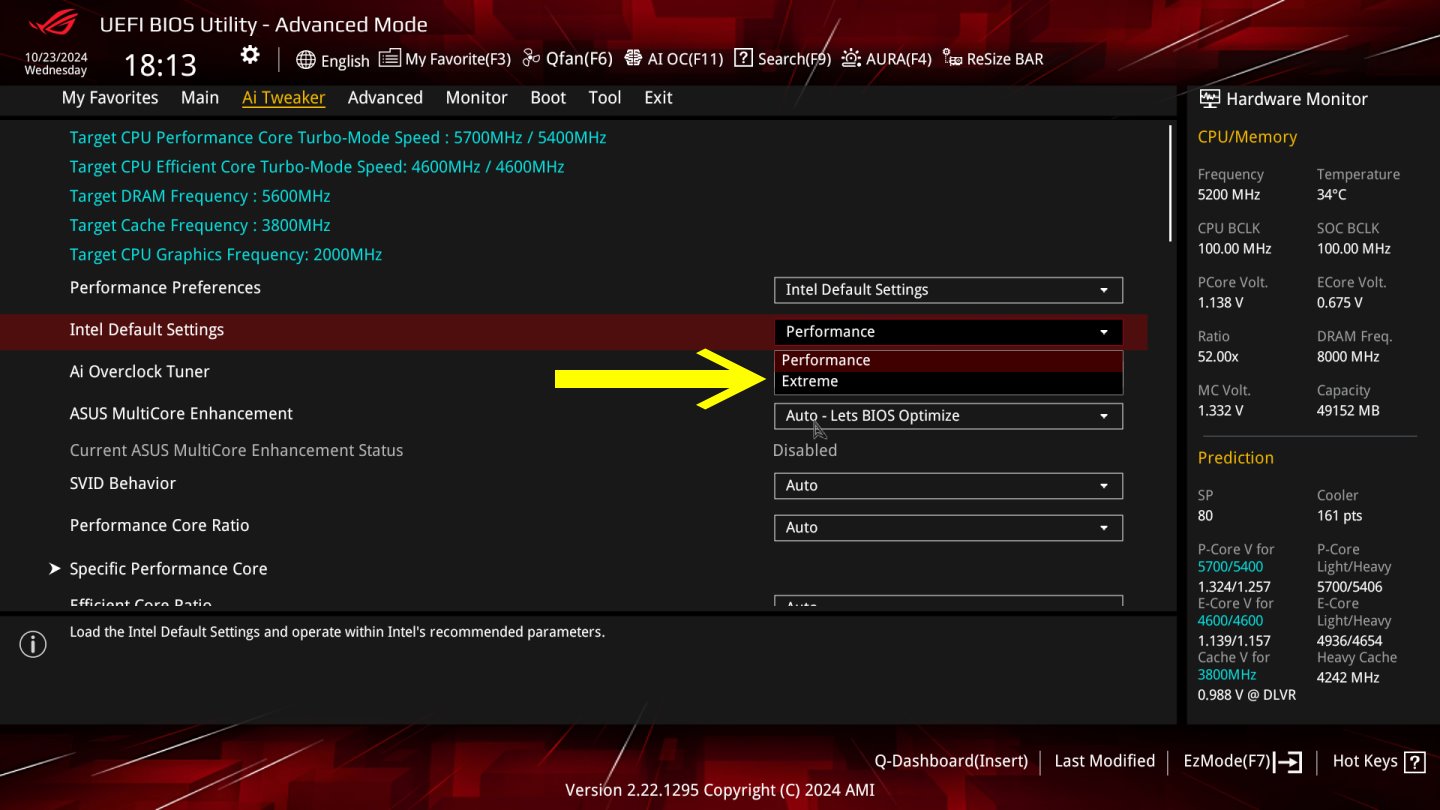The image size is (1440, 810).
Task: Open the Exit tab
Action: click(658, 97)
